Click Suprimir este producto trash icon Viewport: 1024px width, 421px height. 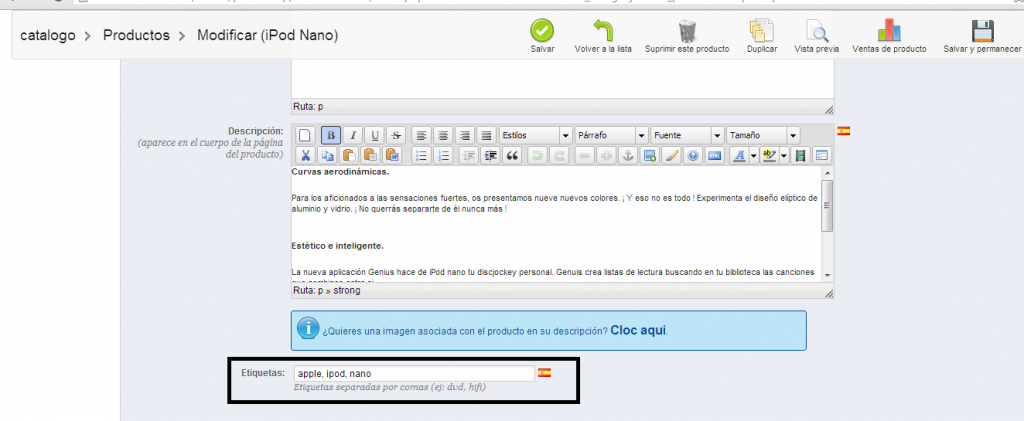687,31
